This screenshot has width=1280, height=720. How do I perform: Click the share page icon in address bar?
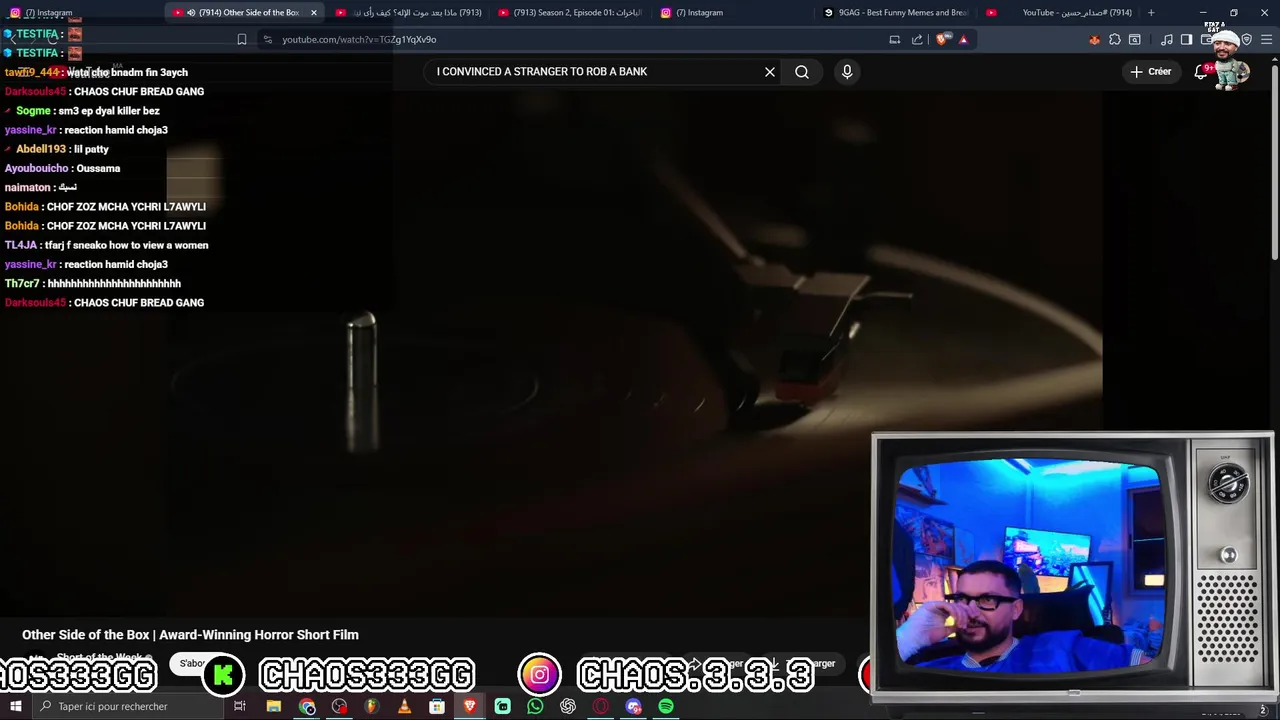click(917, 40)
